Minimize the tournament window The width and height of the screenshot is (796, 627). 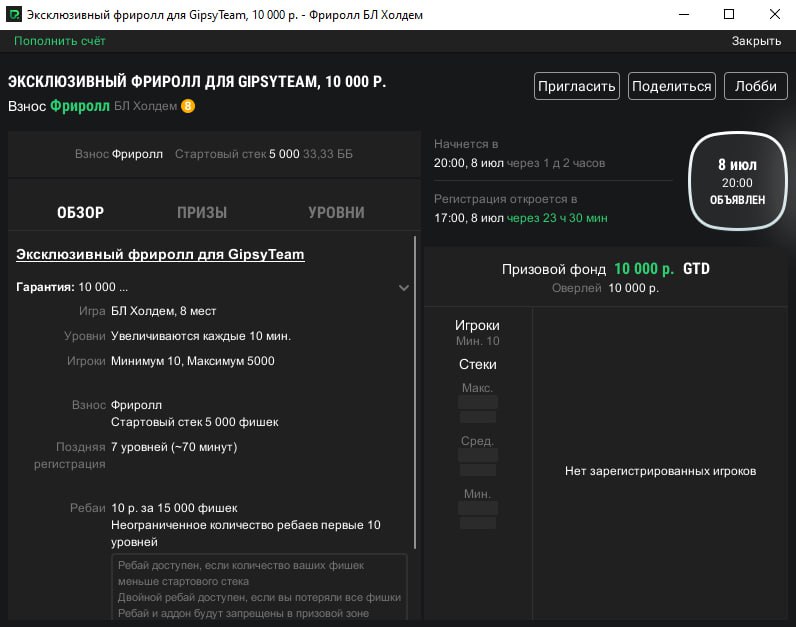point(684,14)
